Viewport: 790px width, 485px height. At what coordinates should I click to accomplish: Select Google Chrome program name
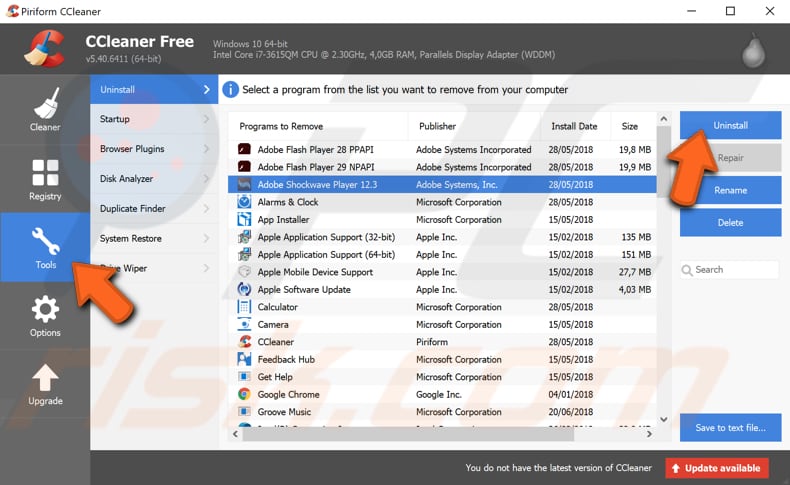(x=288, y=394)
